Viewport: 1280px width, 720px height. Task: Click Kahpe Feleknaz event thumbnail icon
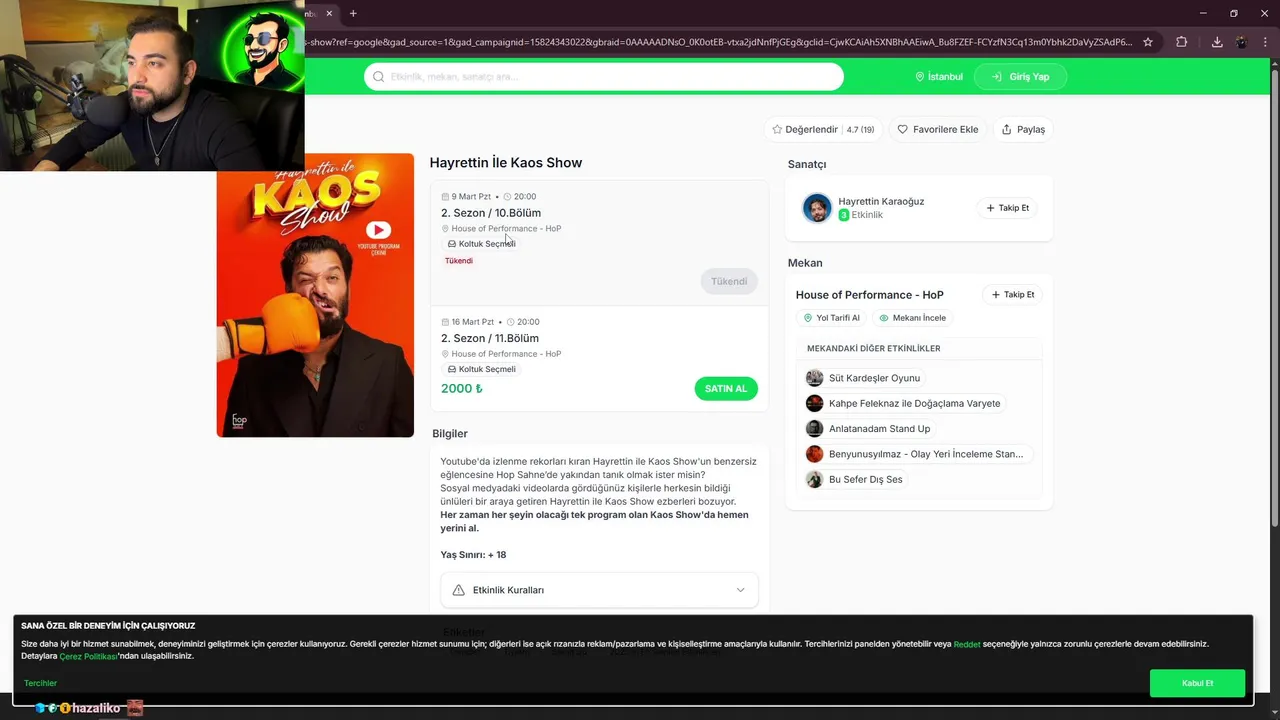click(x=814, y=403)
